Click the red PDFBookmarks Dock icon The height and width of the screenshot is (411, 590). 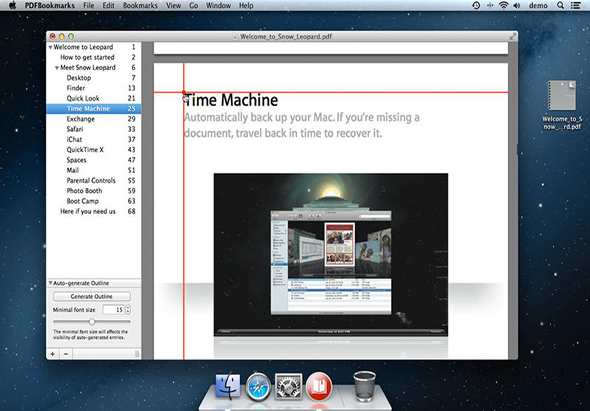(319, 387)
